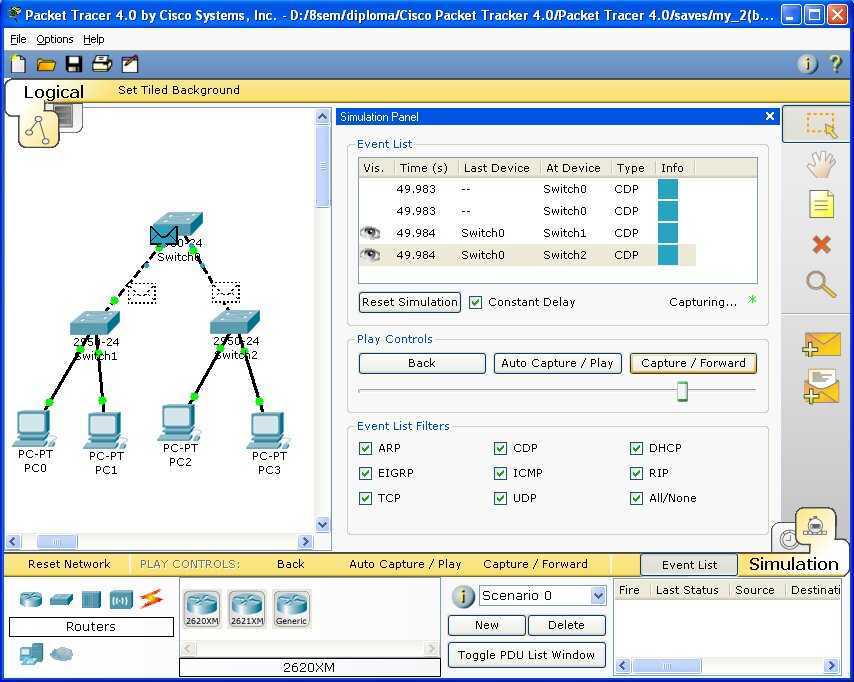The height and width of the screenshot is (682, 854).
Task: Open the Scenario 0 dropdown
Action: (598, 596)
